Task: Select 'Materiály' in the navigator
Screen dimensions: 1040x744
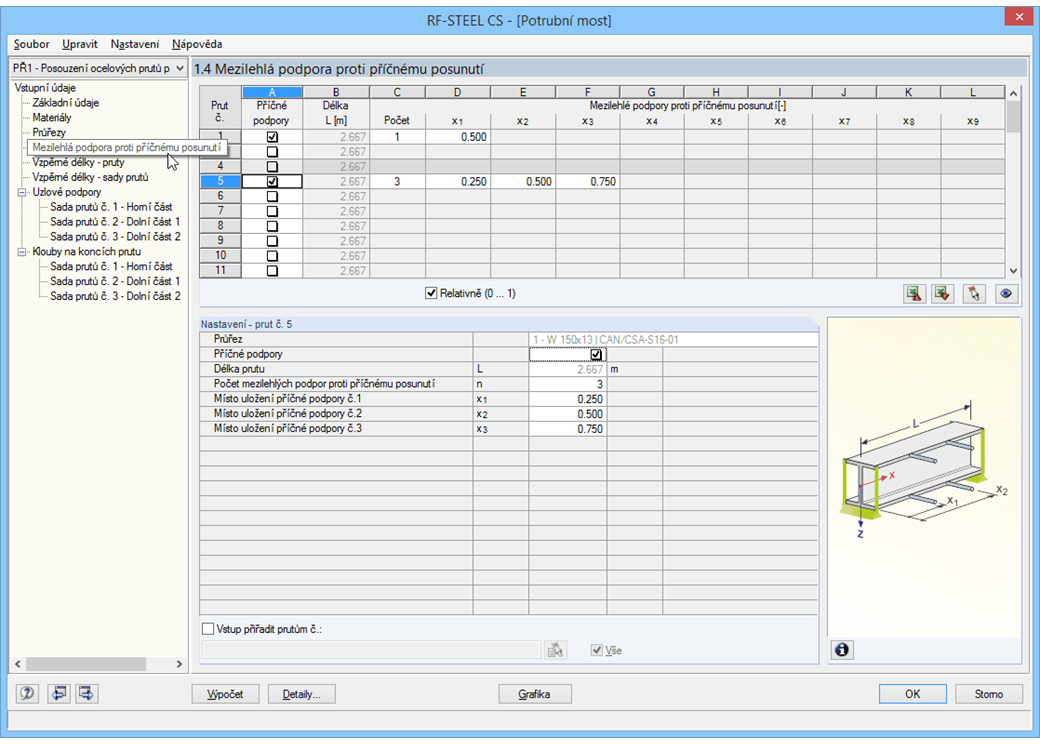Action: (x=52, y=117)
